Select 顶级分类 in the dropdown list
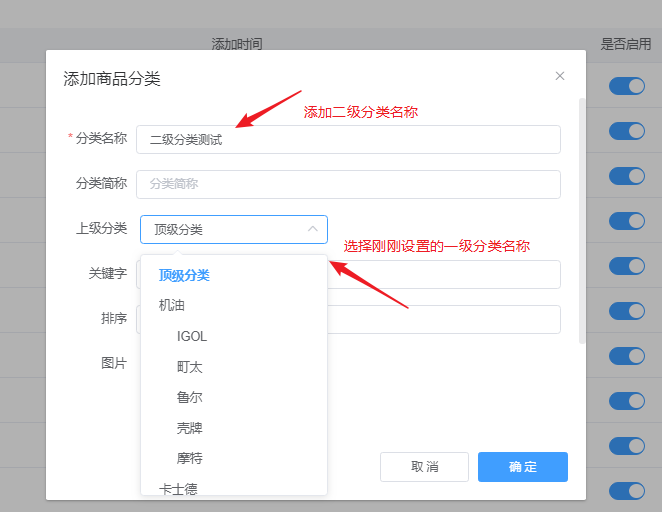Viewport: 662px width, 512px height. [183, 275]
